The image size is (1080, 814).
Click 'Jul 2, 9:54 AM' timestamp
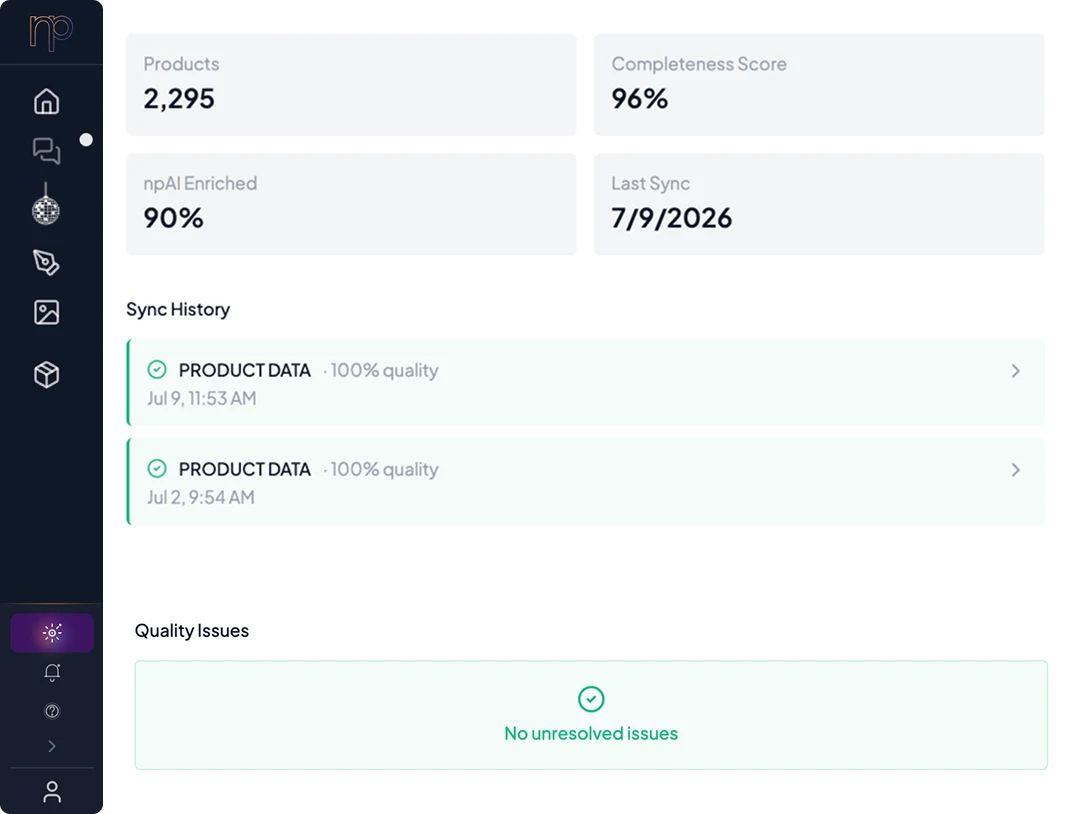click(200, 497)
